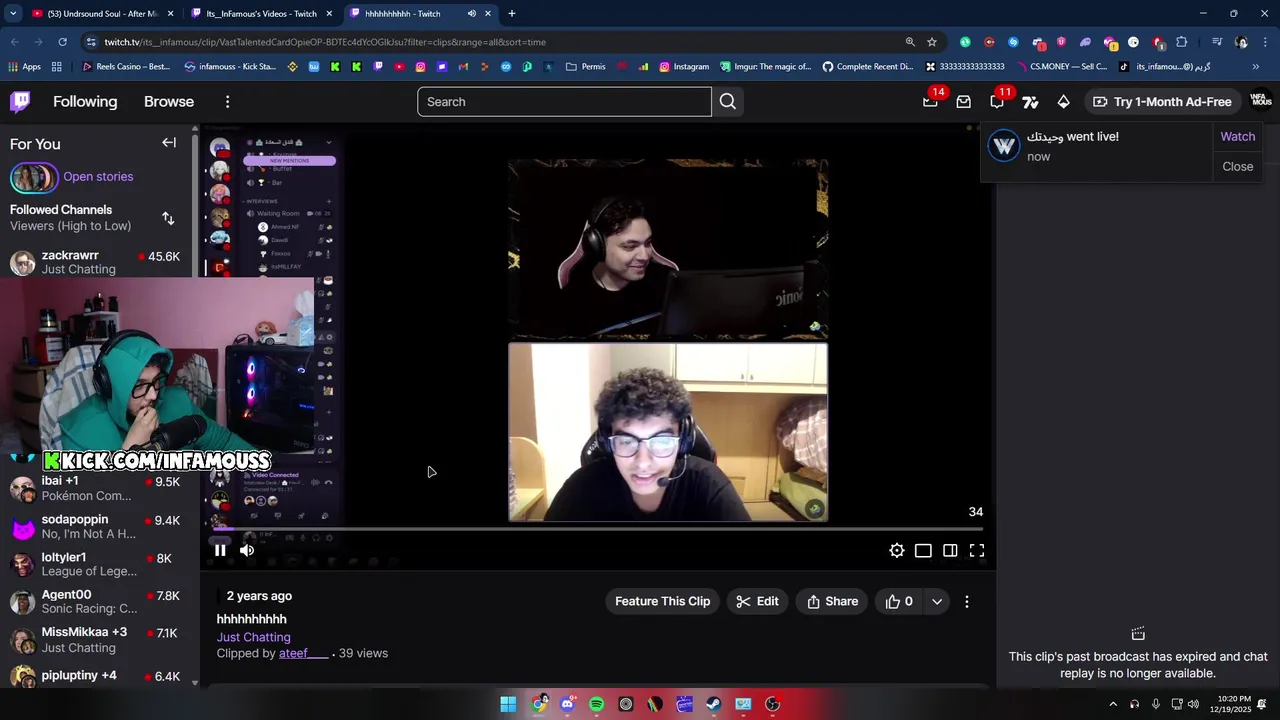Open new browser tab with plus

coord(512,14)
